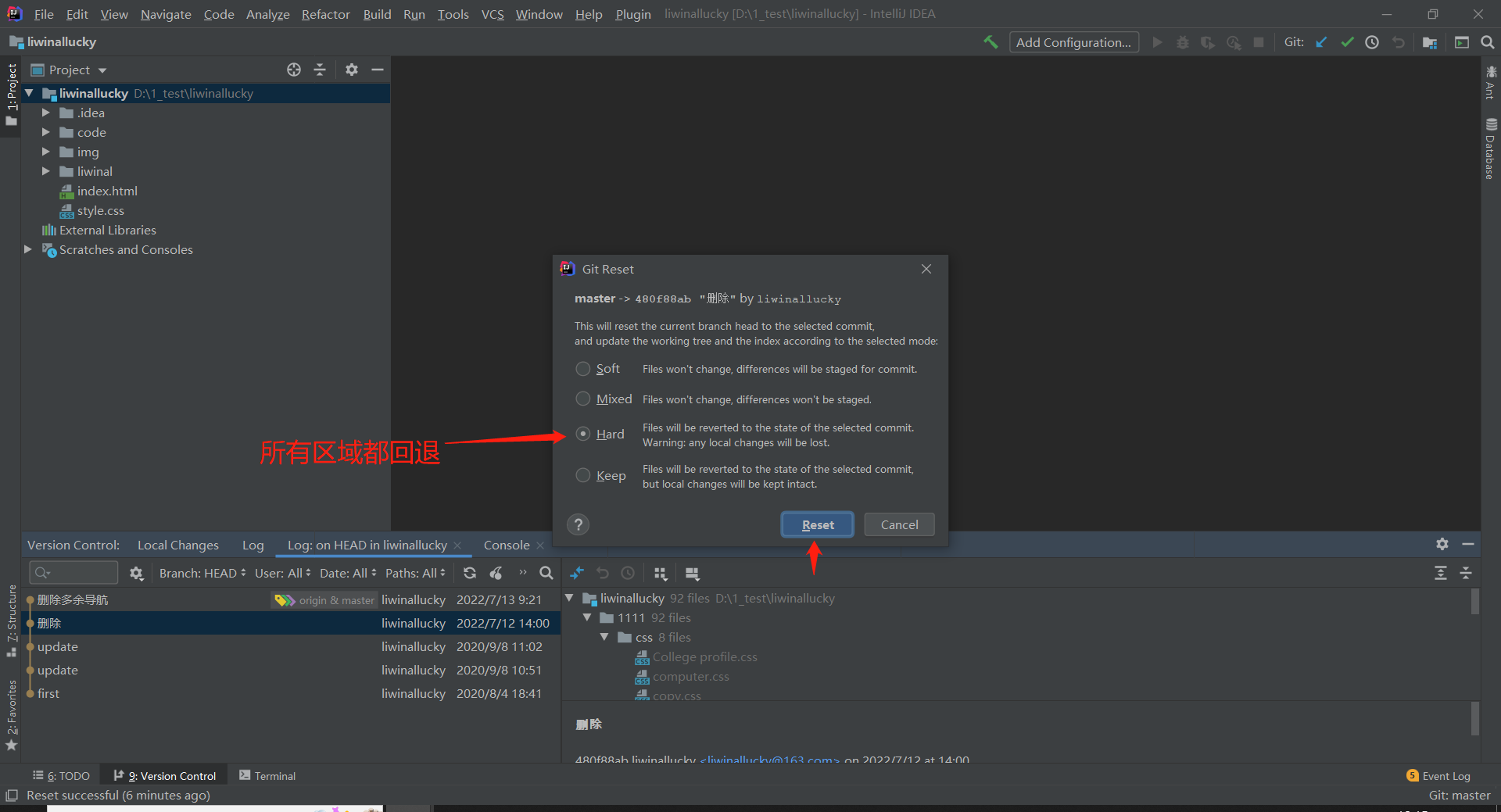Expand the img folder in the Project tree

pyautogui.click(x=45, y=152)
